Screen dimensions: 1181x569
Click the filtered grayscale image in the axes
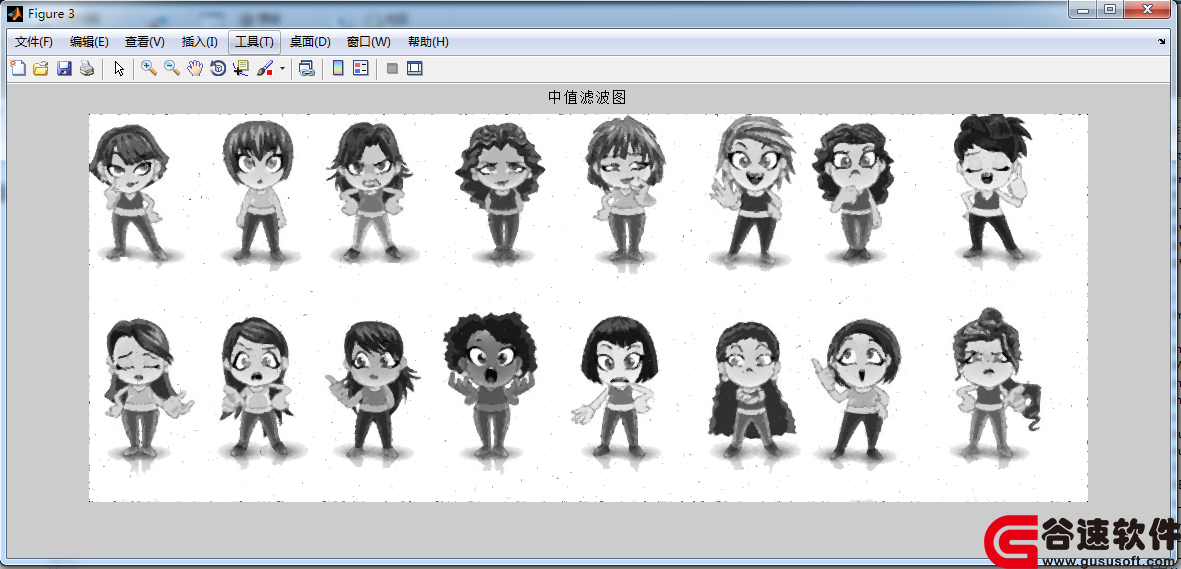(x=588, y=307)
